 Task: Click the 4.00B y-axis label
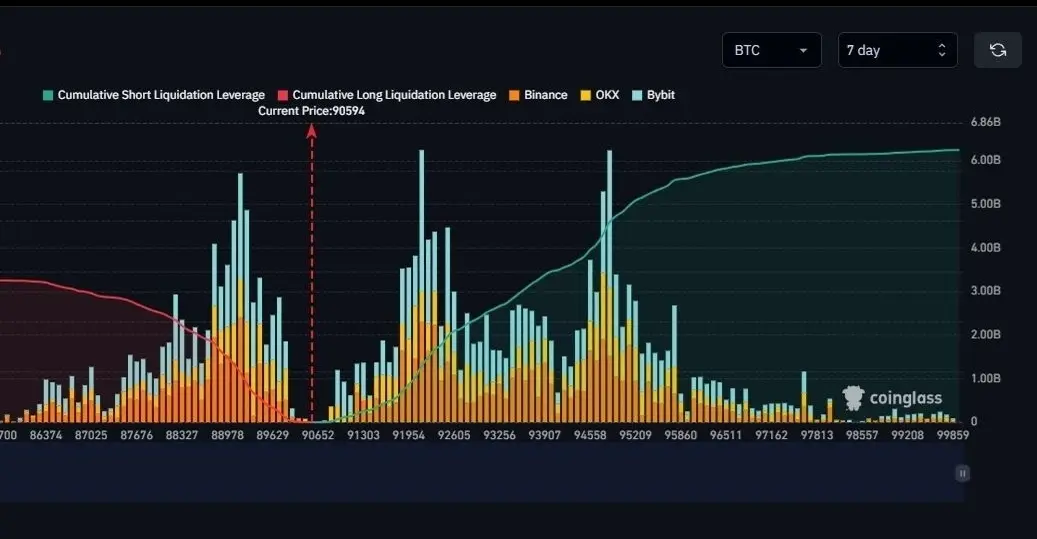click(x=985, y=247)
